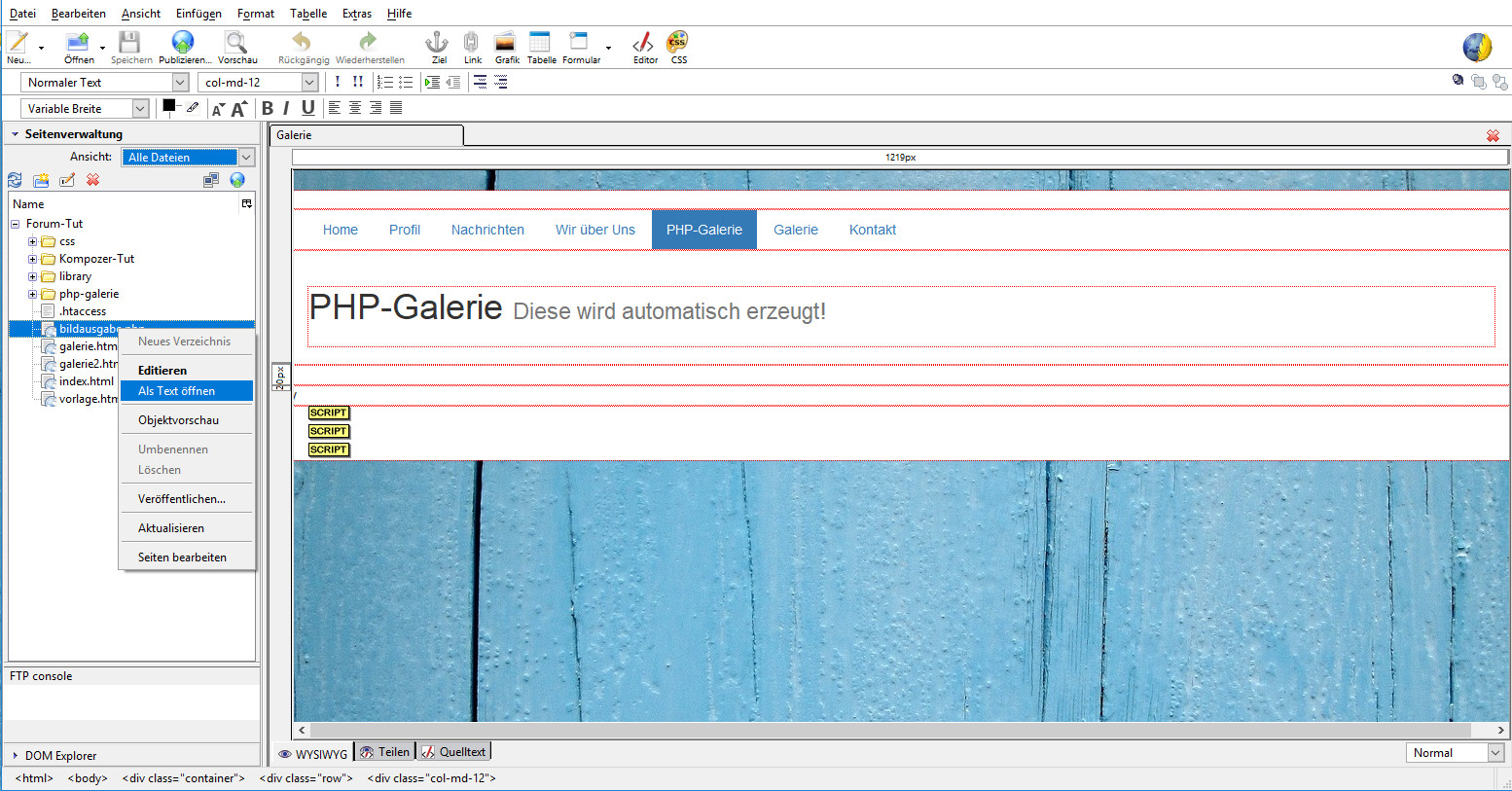Refresh the site manager file list
This screenshot has height=791, width=1512.
tap(15, 180)
